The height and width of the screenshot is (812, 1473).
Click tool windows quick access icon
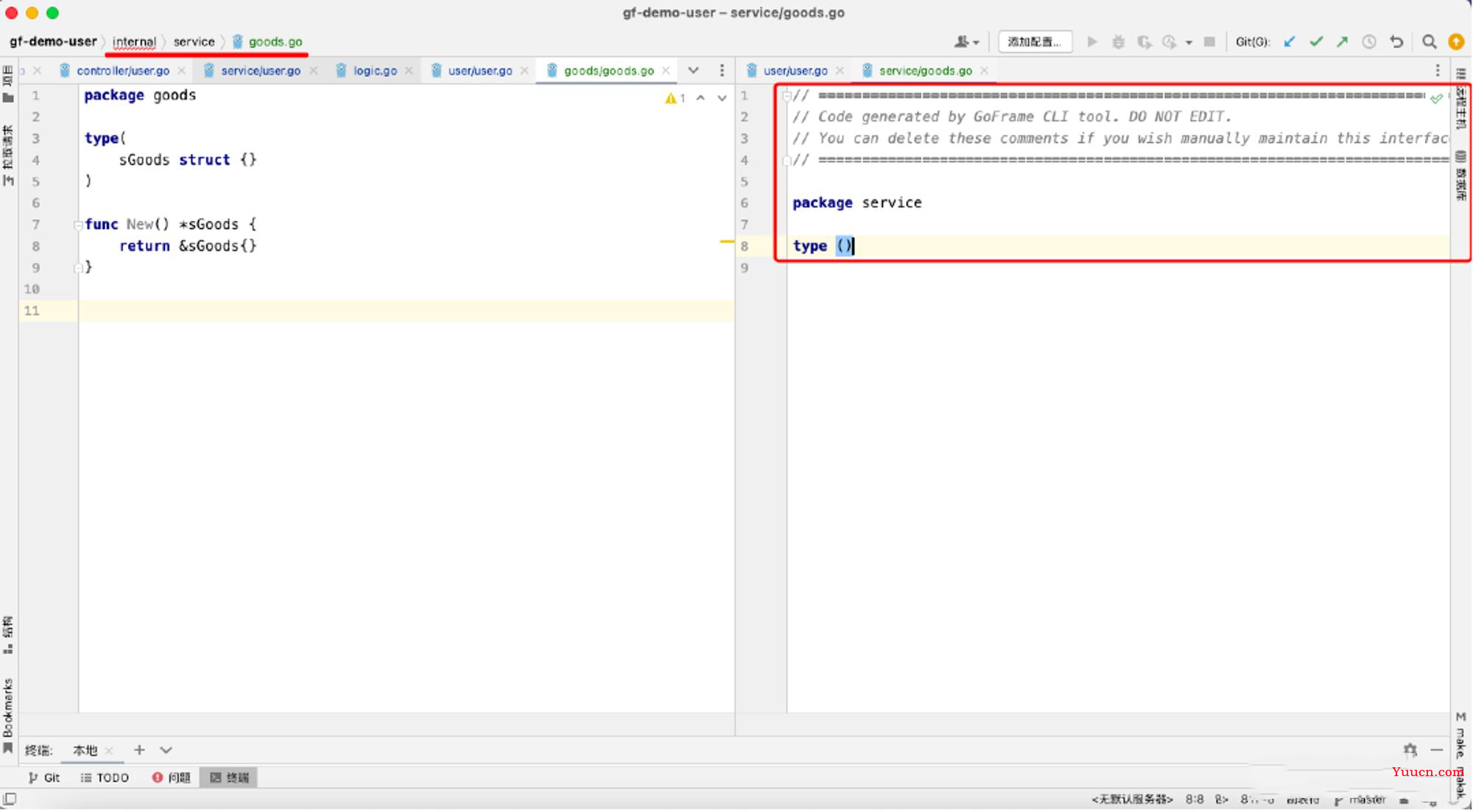(x=10, y=799)
